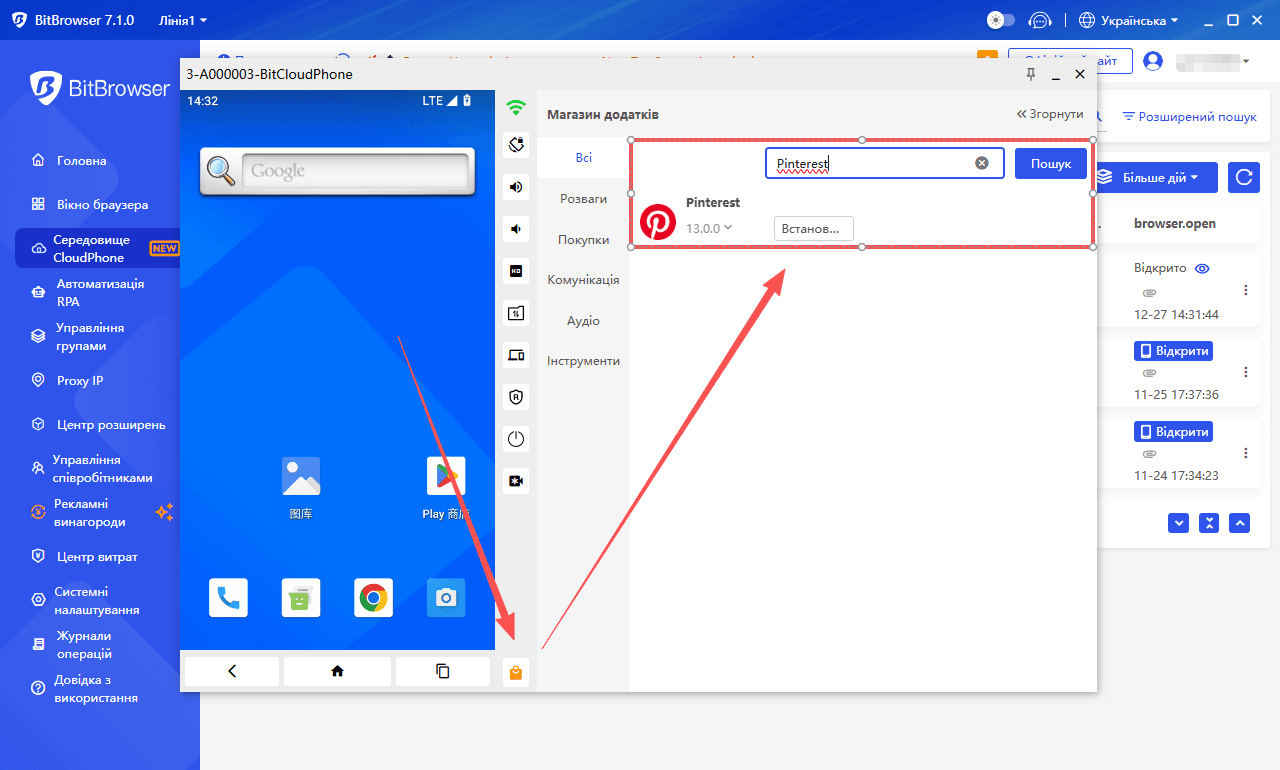
Task: Click Відкрити button in the 11-24 row
Action: click(x=1173, y=432)
